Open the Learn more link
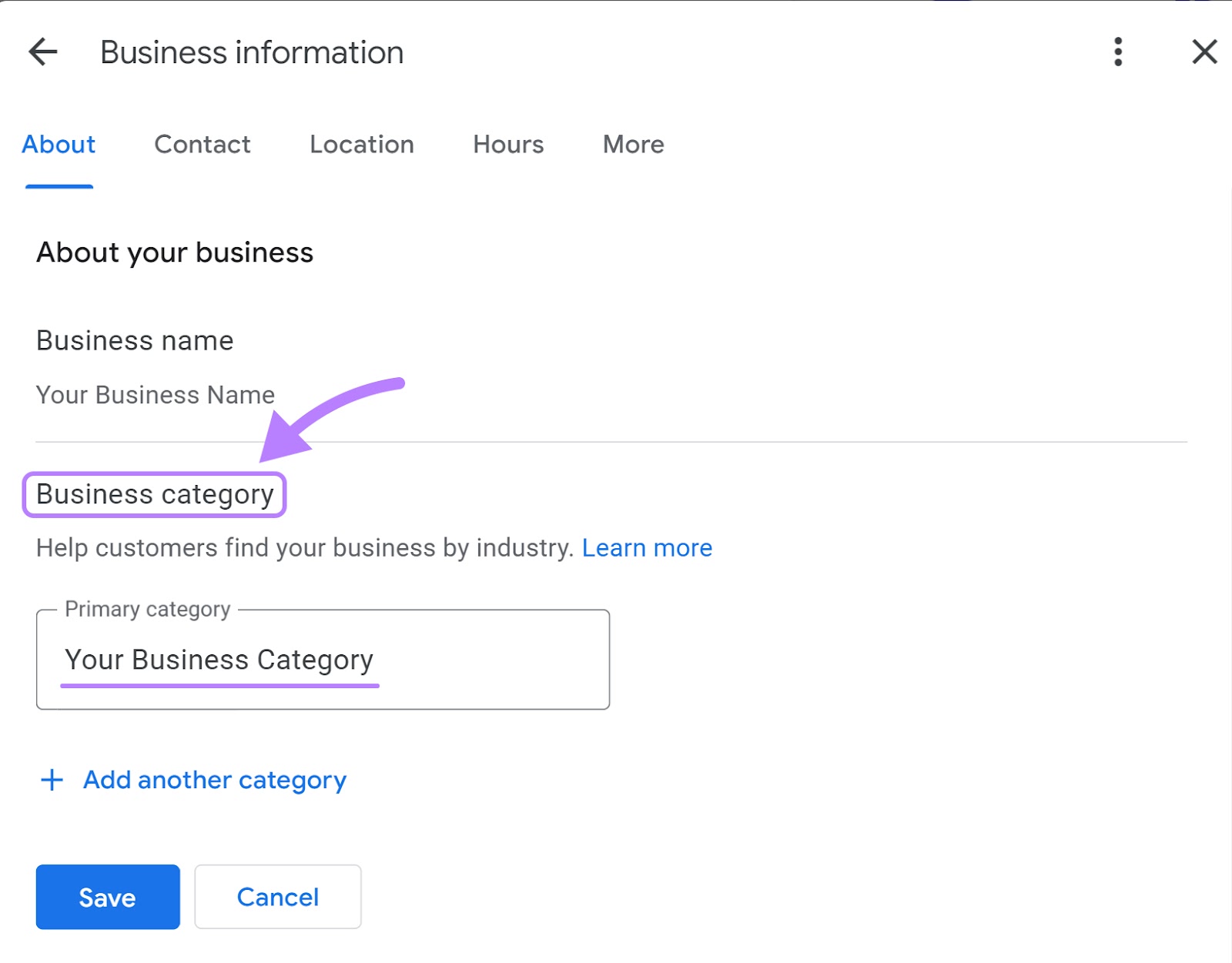This screenshot has width=1232, height=963. click(648, 547)
